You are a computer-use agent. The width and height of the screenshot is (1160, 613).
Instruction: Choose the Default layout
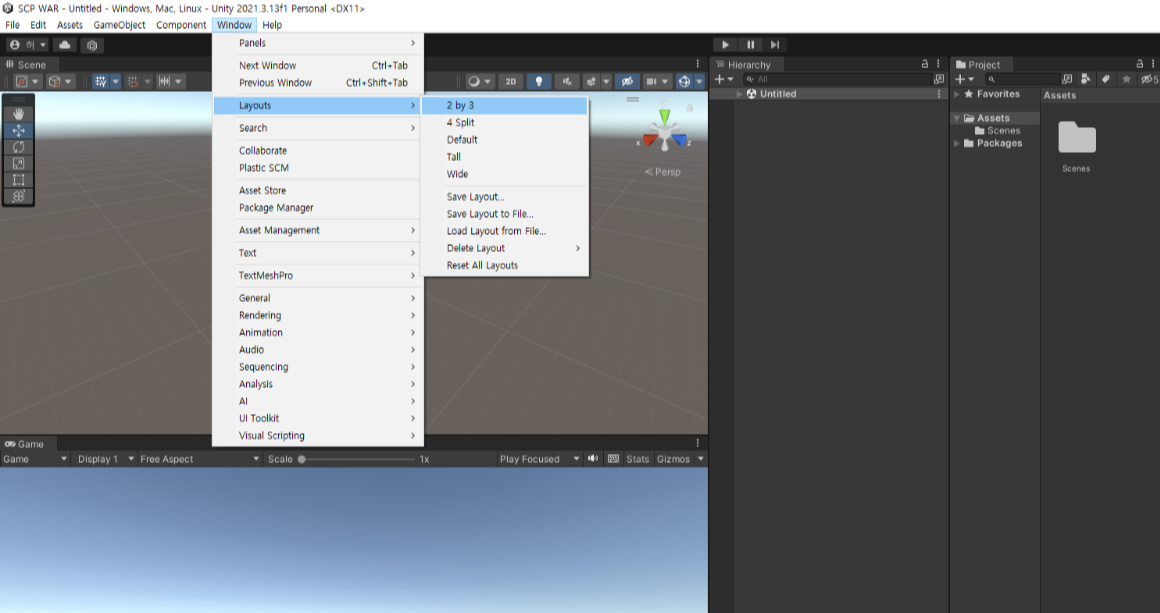tap(505, 139)
